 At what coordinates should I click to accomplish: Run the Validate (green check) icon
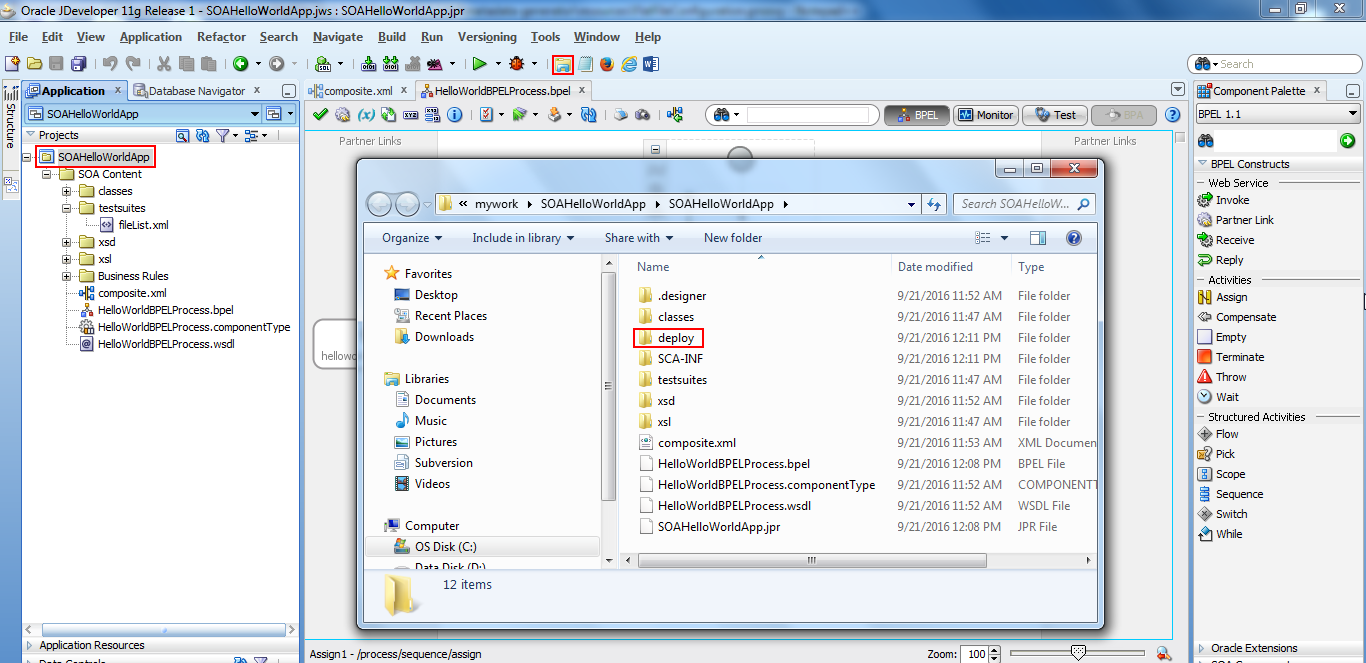coord(320,113)
